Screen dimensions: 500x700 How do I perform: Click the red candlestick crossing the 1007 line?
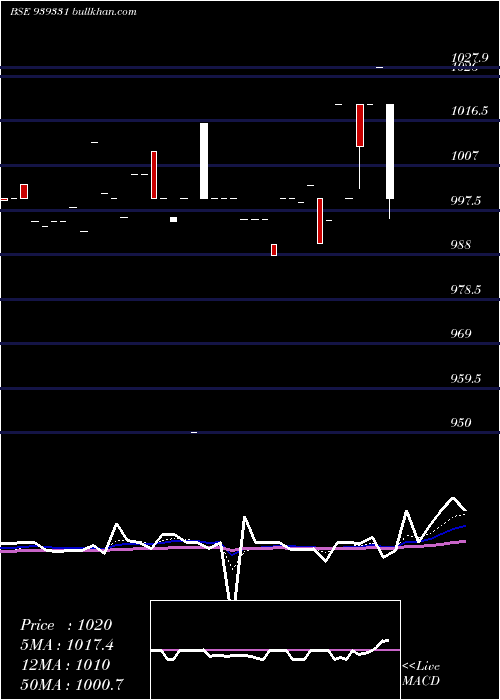click(154, 175)
